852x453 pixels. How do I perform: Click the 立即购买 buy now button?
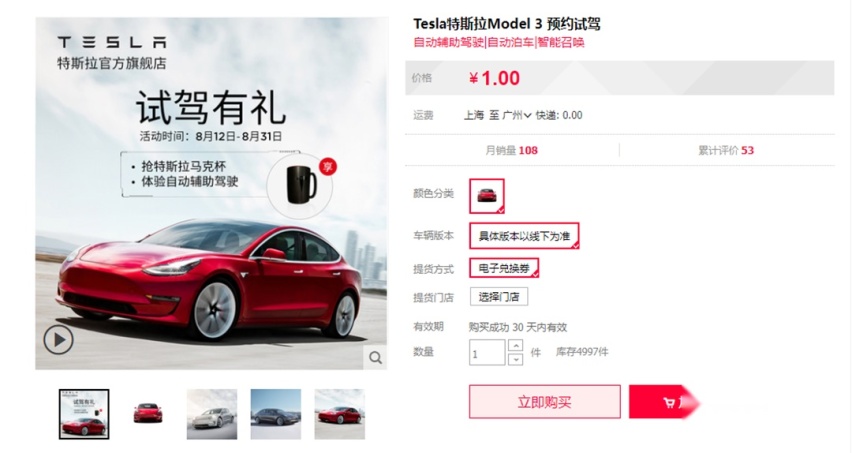(544, 402)
